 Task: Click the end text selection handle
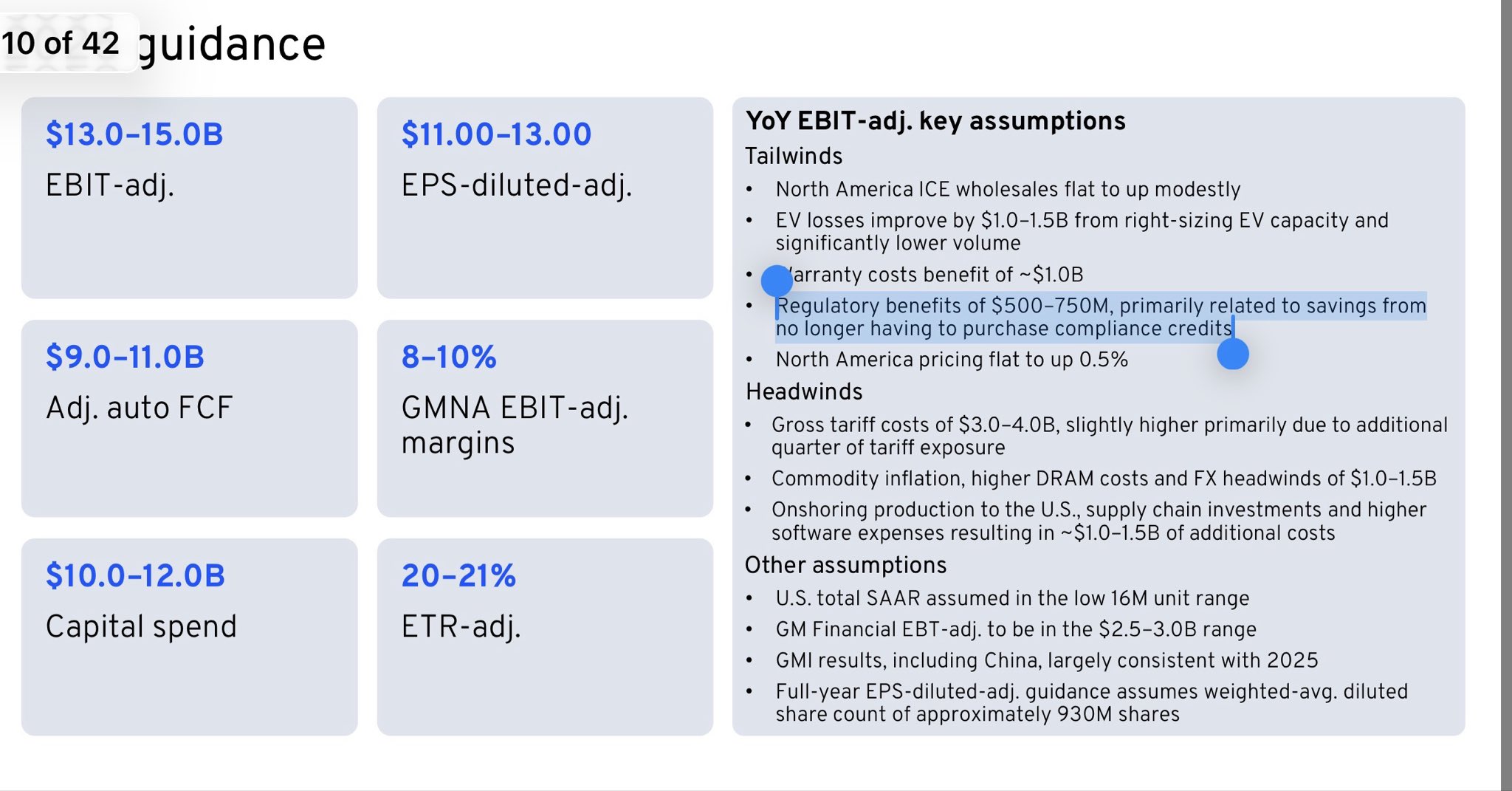click(x=1232, y=355)
